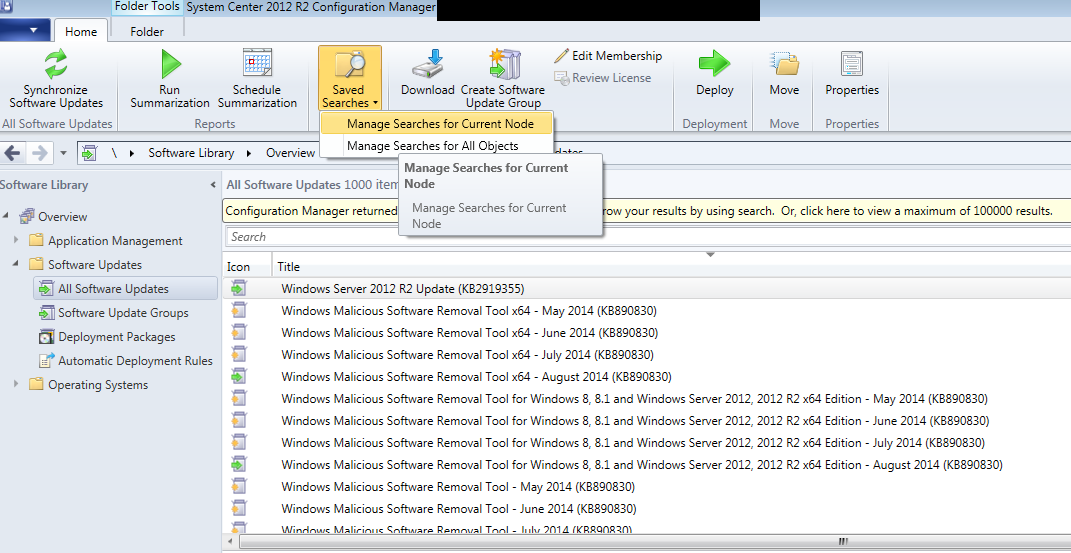Open the Saved Searches dropdown
The width and height of the screenshot is (1071, 553).
pos(350,79)
